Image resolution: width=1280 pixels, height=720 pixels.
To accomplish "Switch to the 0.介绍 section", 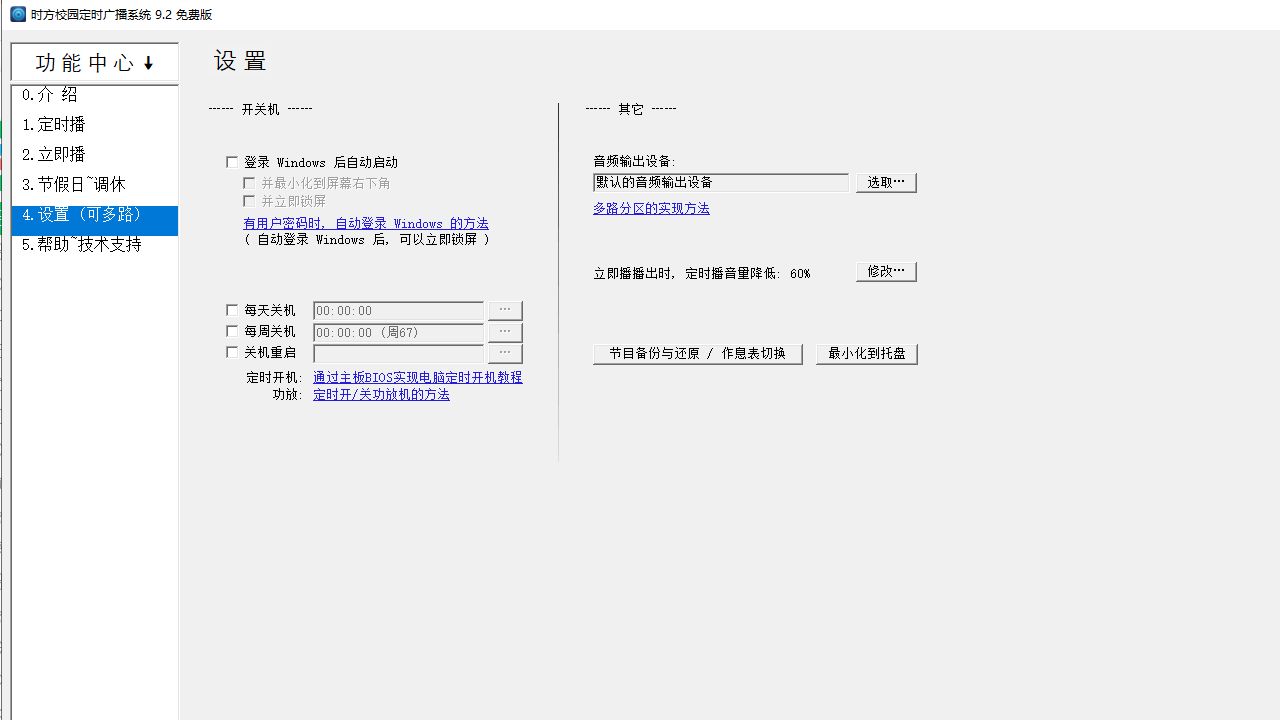I will [x=52, y=94].
